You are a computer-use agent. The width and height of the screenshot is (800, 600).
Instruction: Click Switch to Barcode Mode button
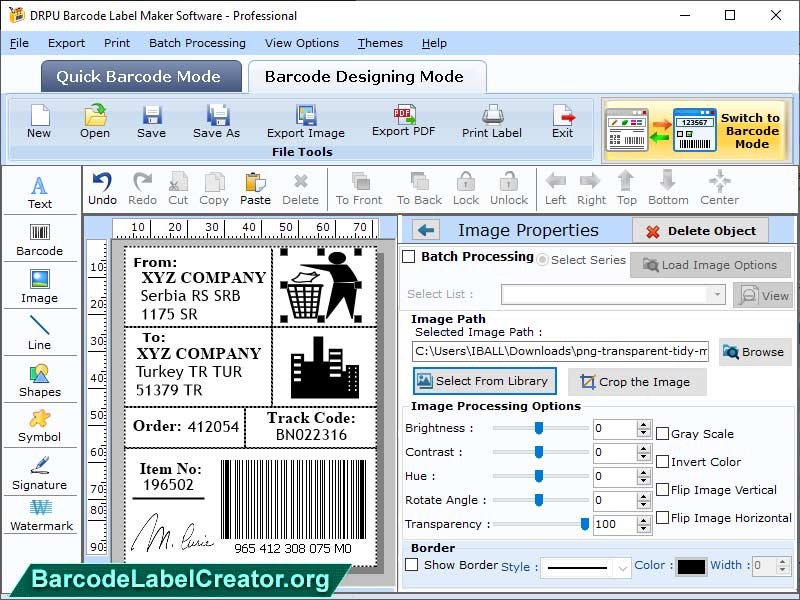click(696, 131)
